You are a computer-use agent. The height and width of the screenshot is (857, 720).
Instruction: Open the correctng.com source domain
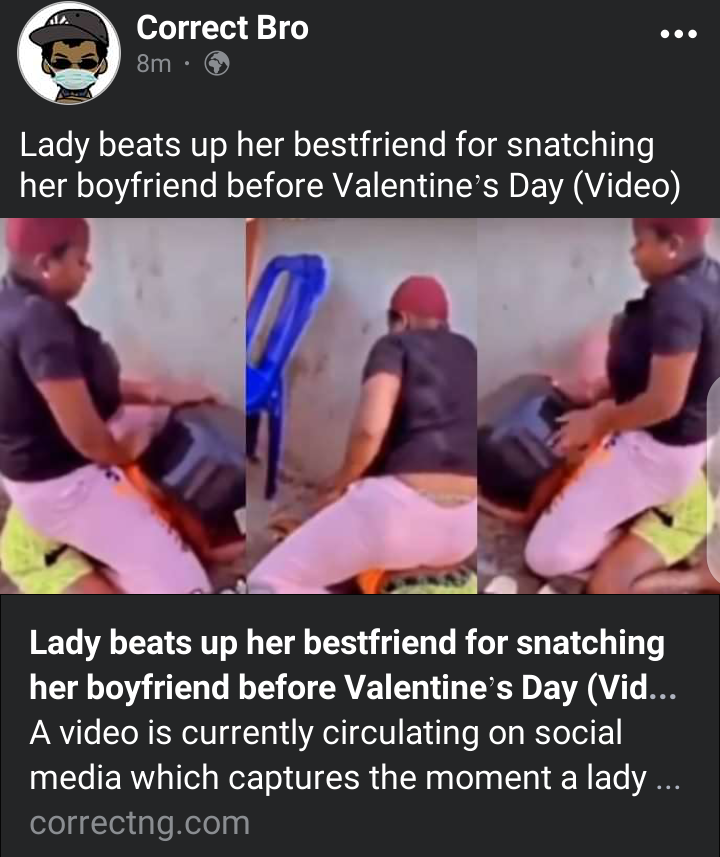[139, 823]
